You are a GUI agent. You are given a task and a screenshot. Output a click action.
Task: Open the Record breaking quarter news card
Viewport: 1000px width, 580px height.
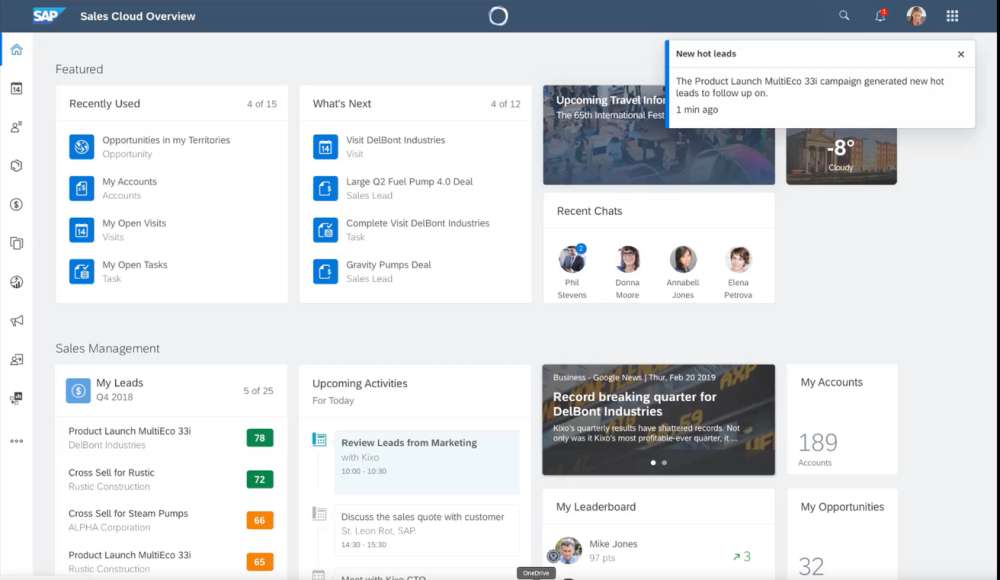click(658, 419)
